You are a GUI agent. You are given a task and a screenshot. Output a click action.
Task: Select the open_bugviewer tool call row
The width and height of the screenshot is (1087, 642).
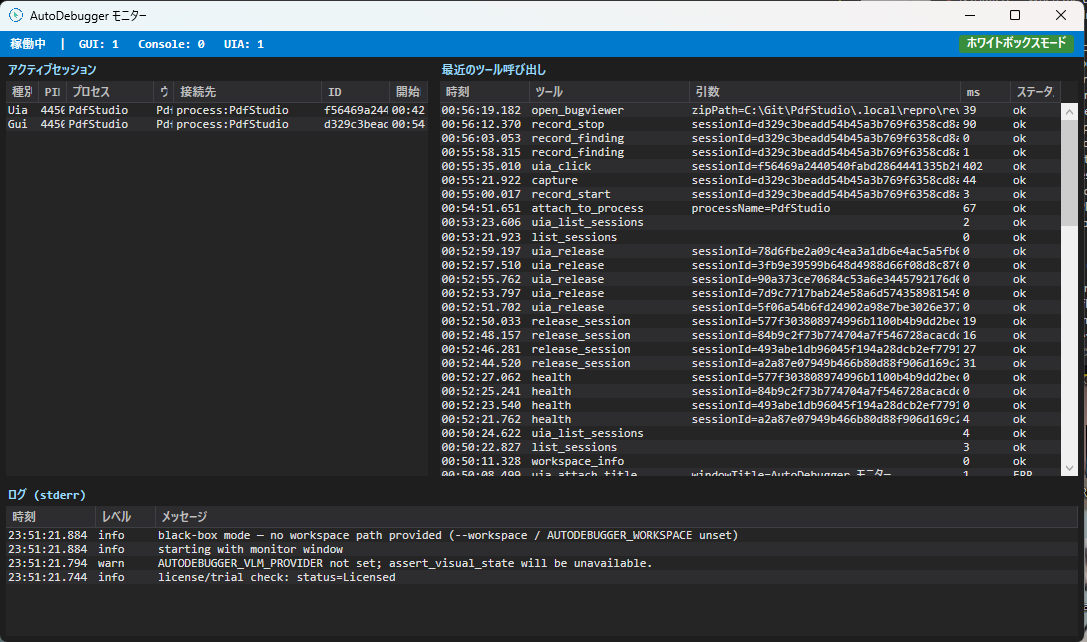(x=750, y=110)
